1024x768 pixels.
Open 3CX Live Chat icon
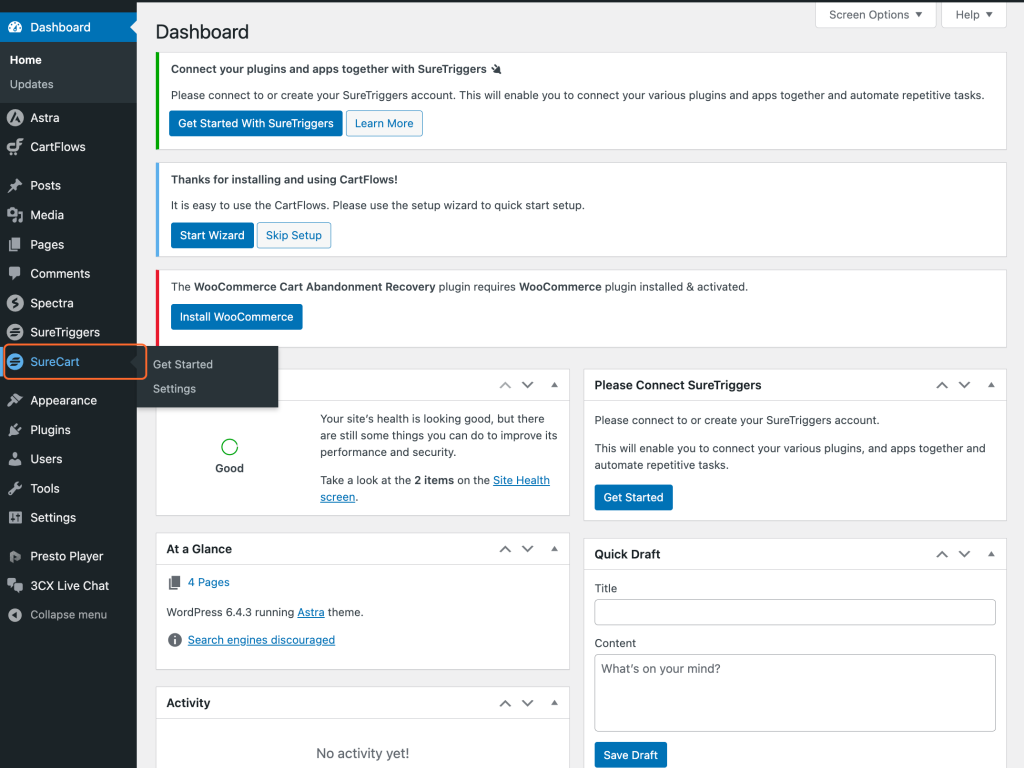tap(15, 586)
